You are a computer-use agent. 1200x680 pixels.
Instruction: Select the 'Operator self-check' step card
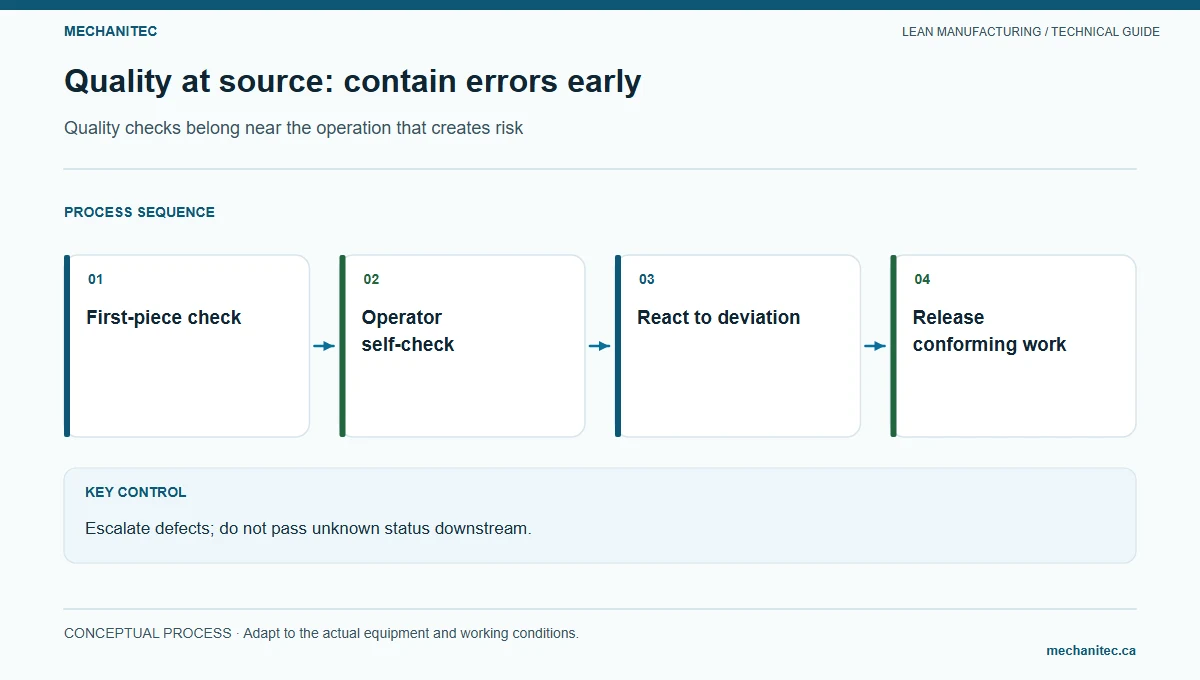(x=462, y=346)
